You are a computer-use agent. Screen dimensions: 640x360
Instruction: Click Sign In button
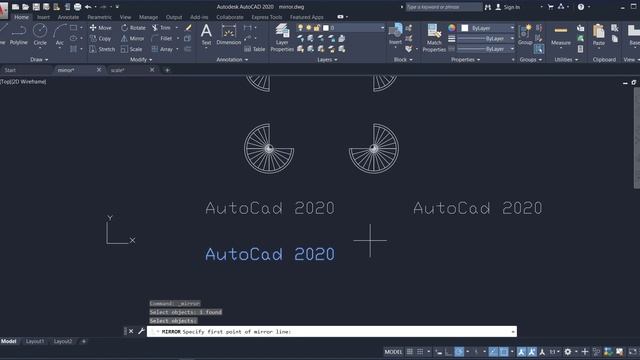click(508, 7)
